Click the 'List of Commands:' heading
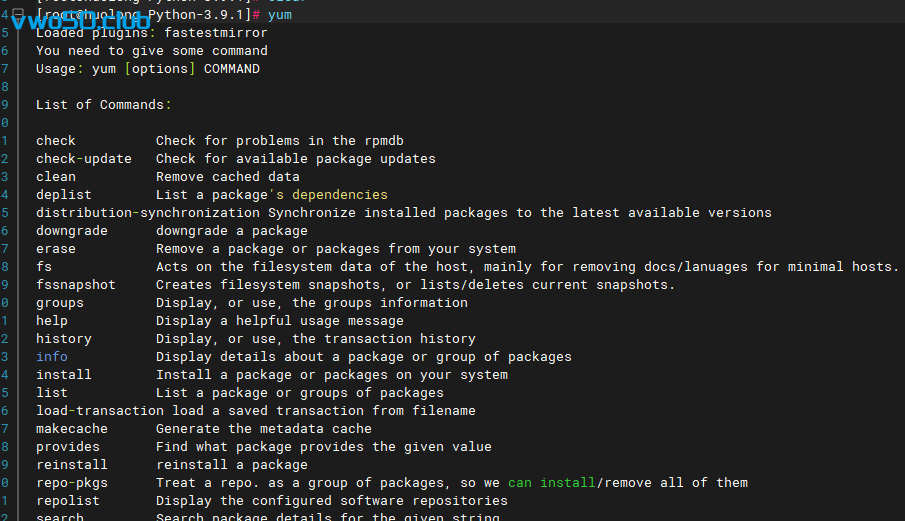This screenshot has height=521, width=905. (103, 105)
